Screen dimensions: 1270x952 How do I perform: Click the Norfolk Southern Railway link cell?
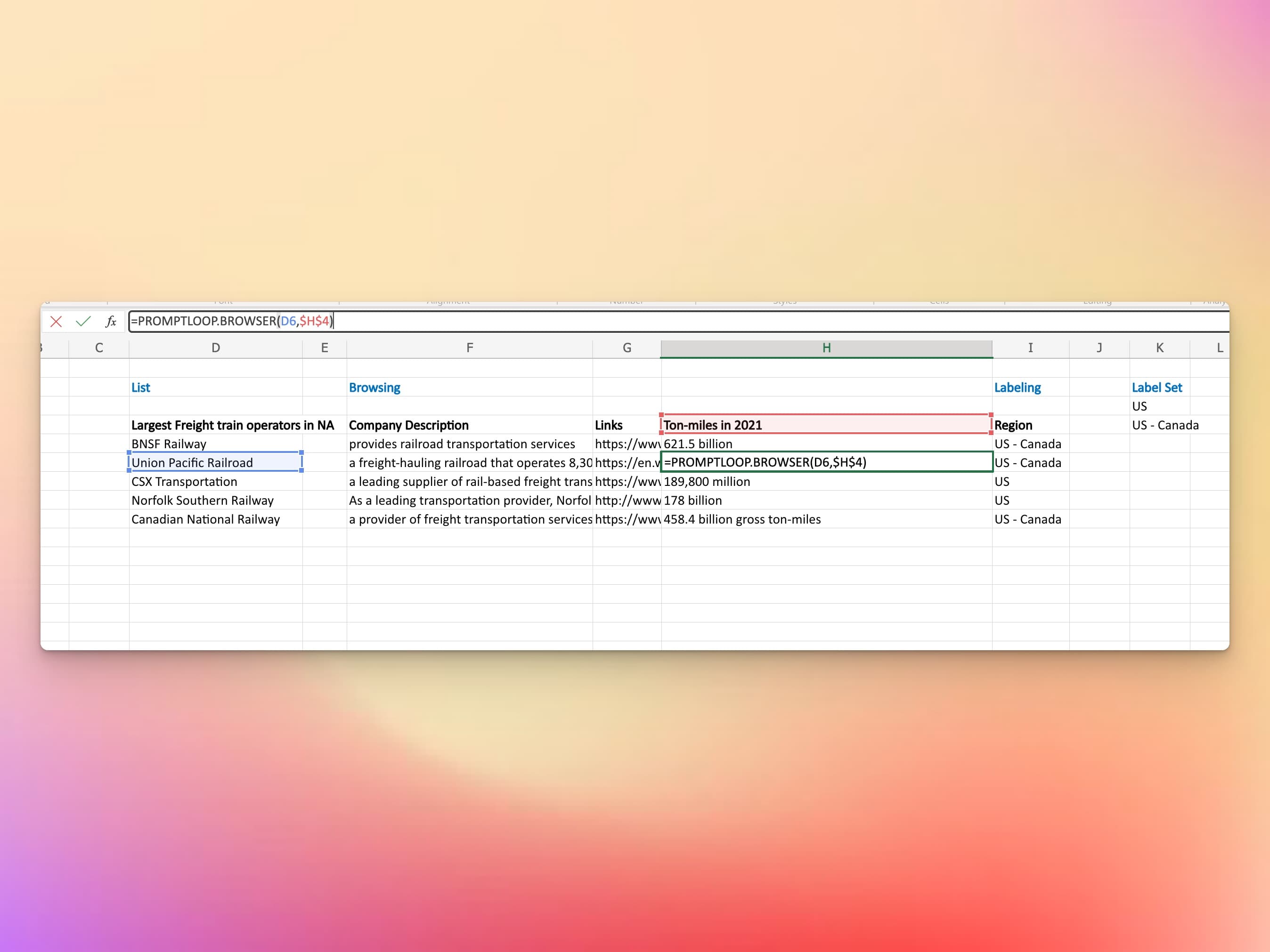[627, 500]
